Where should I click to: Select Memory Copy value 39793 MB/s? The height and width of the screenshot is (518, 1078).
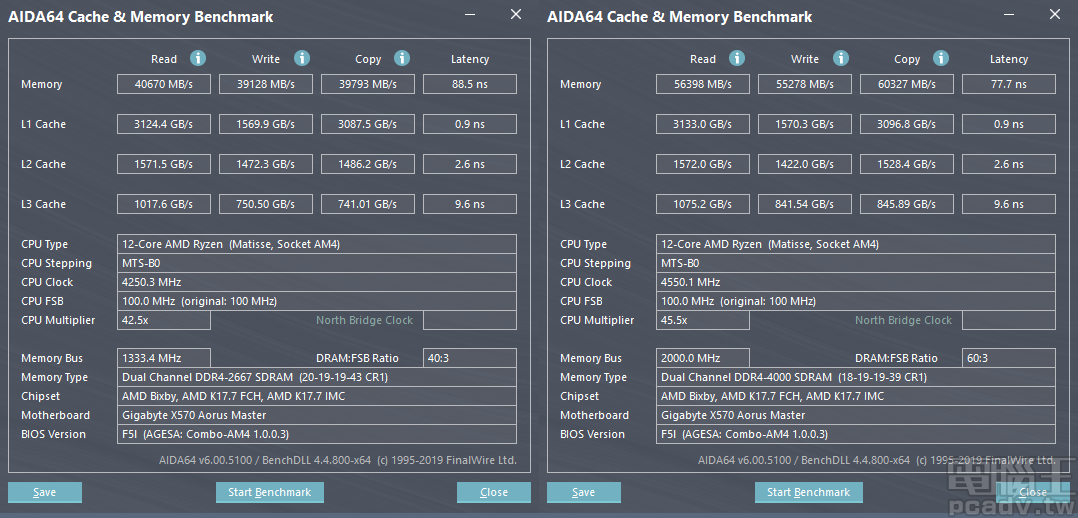point(368,85)
